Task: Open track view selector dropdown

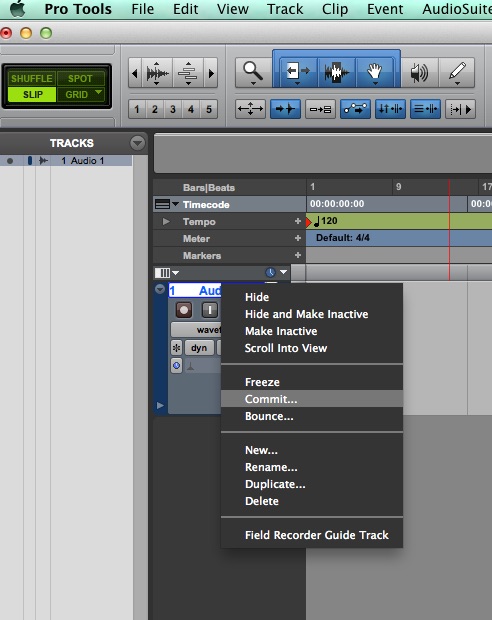Action: click(167, 273)
